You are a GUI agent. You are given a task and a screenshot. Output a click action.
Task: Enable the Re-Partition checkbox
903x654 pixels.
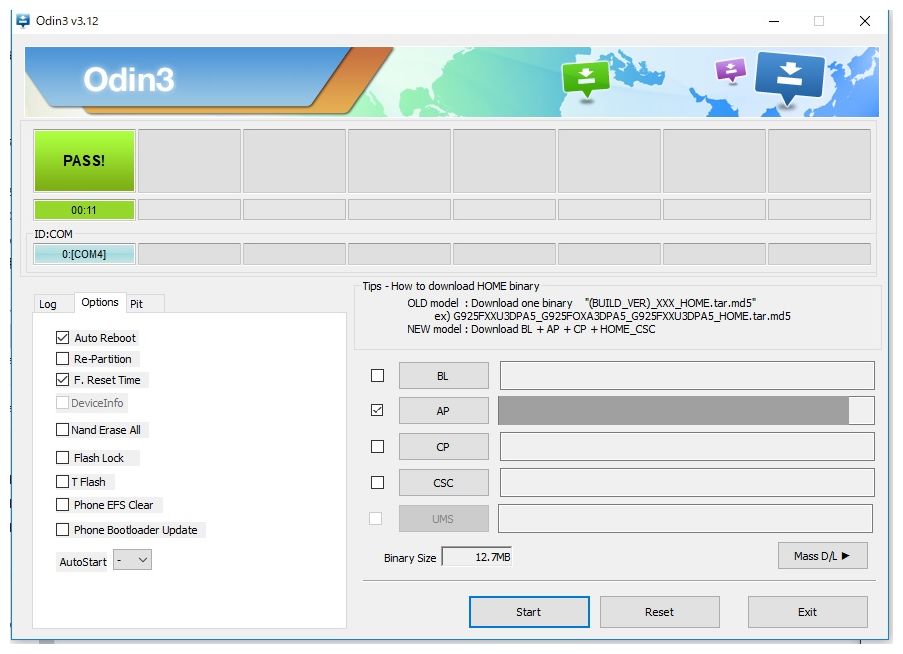(62, 359)
